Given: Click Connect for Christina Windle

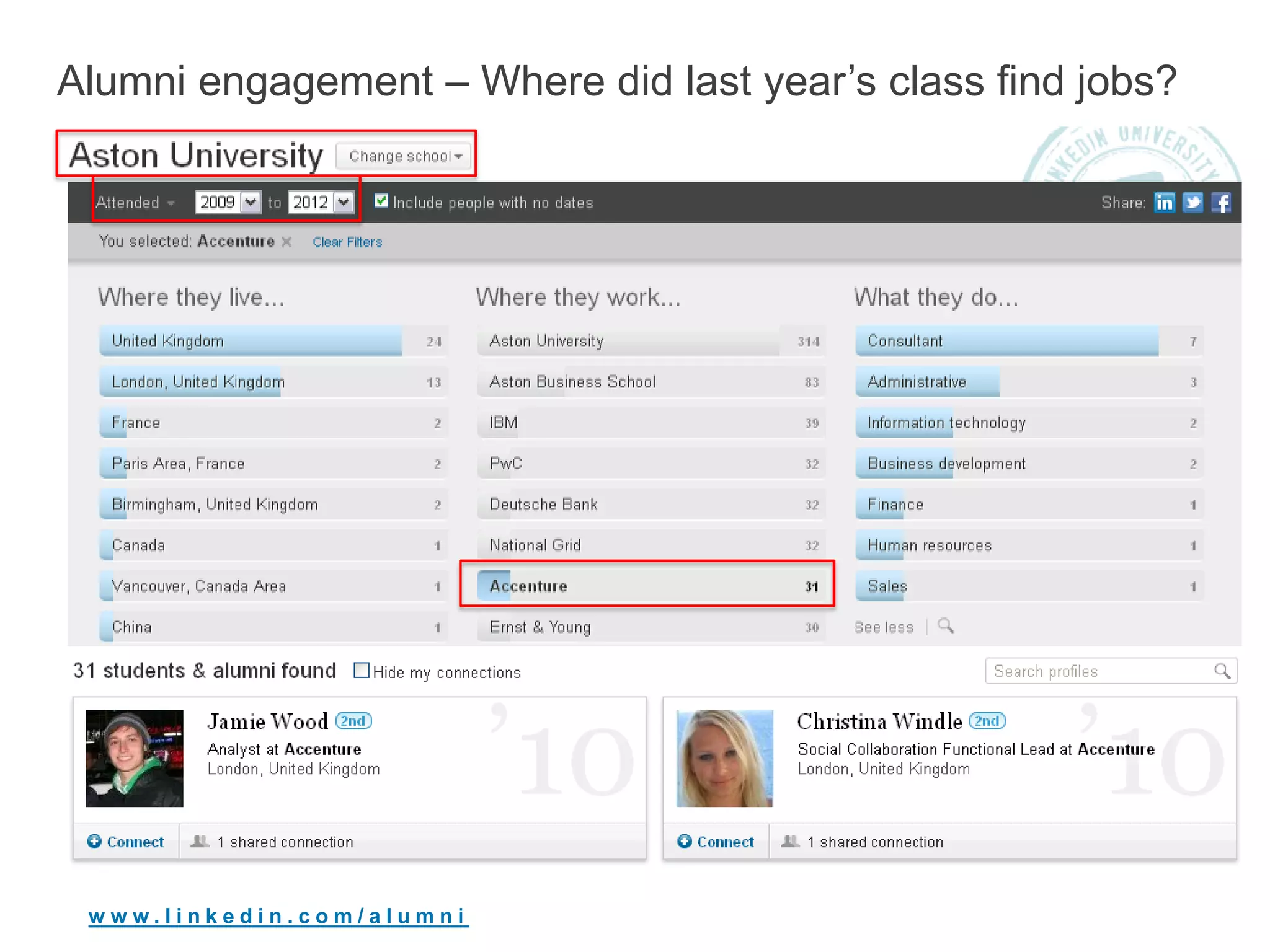Looking at the screenshot, I should (716, 842).
